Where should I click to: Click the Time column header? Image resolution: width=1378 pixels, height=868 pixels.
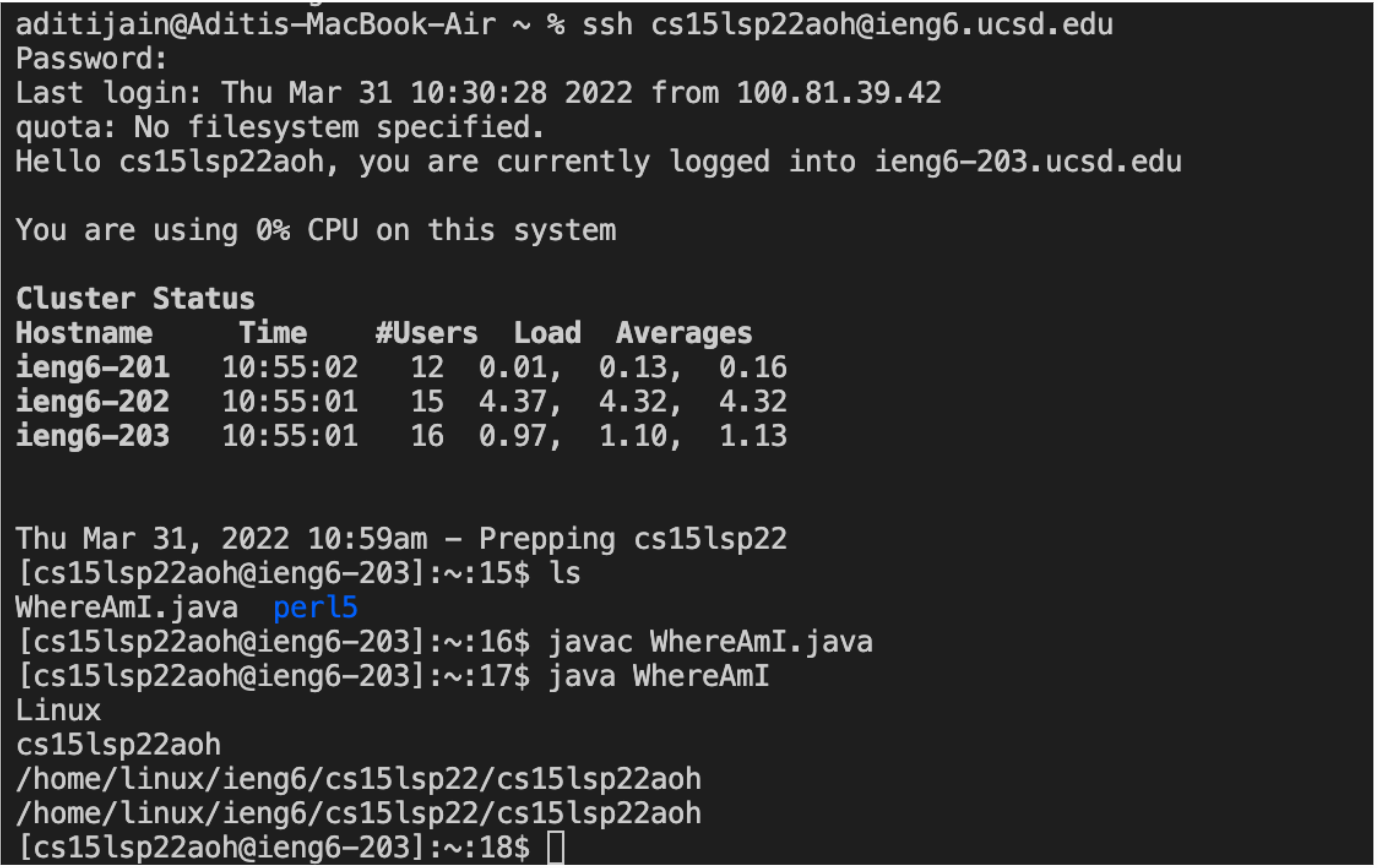[272, 333]
